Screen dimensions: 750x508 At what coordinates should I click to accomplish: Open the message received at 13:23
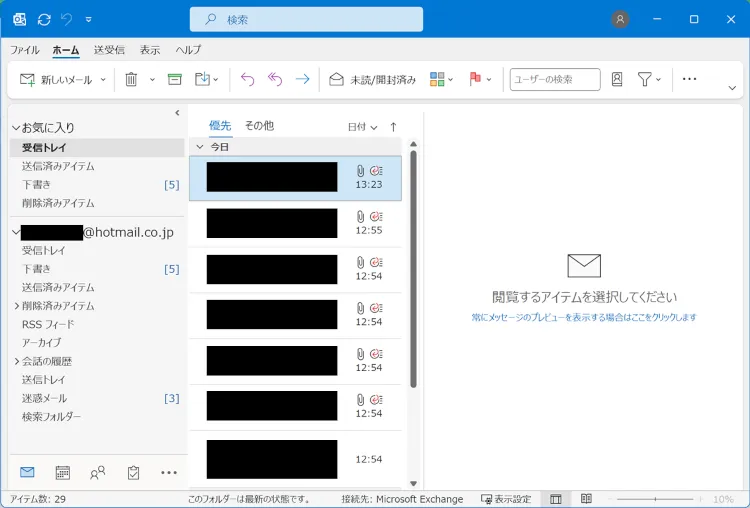click(295, 178)
